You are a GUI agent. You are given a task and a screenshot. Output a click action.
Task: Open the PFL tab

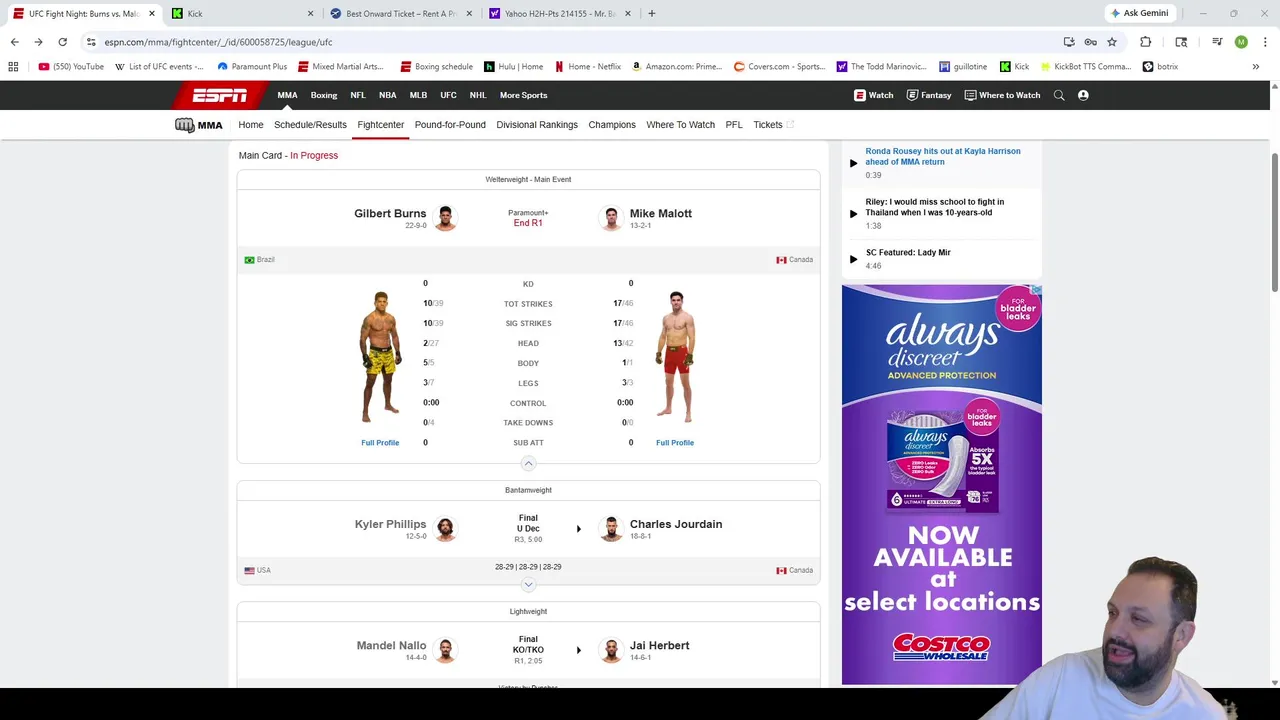[x=734, y=125]
